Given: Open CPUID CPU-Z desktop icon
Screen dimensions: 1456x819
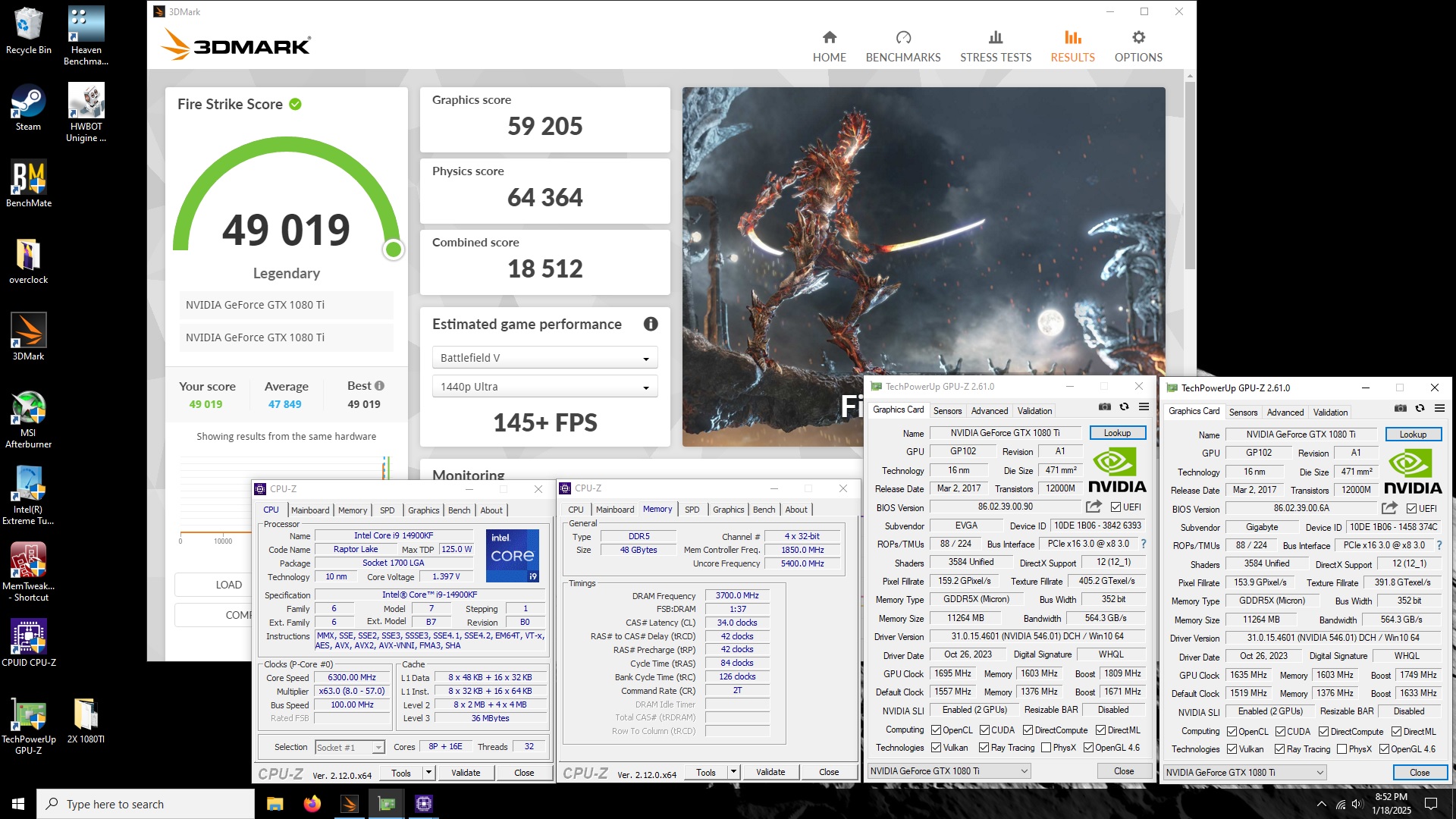Looking at the screenshot, I should tap(28, 642).
